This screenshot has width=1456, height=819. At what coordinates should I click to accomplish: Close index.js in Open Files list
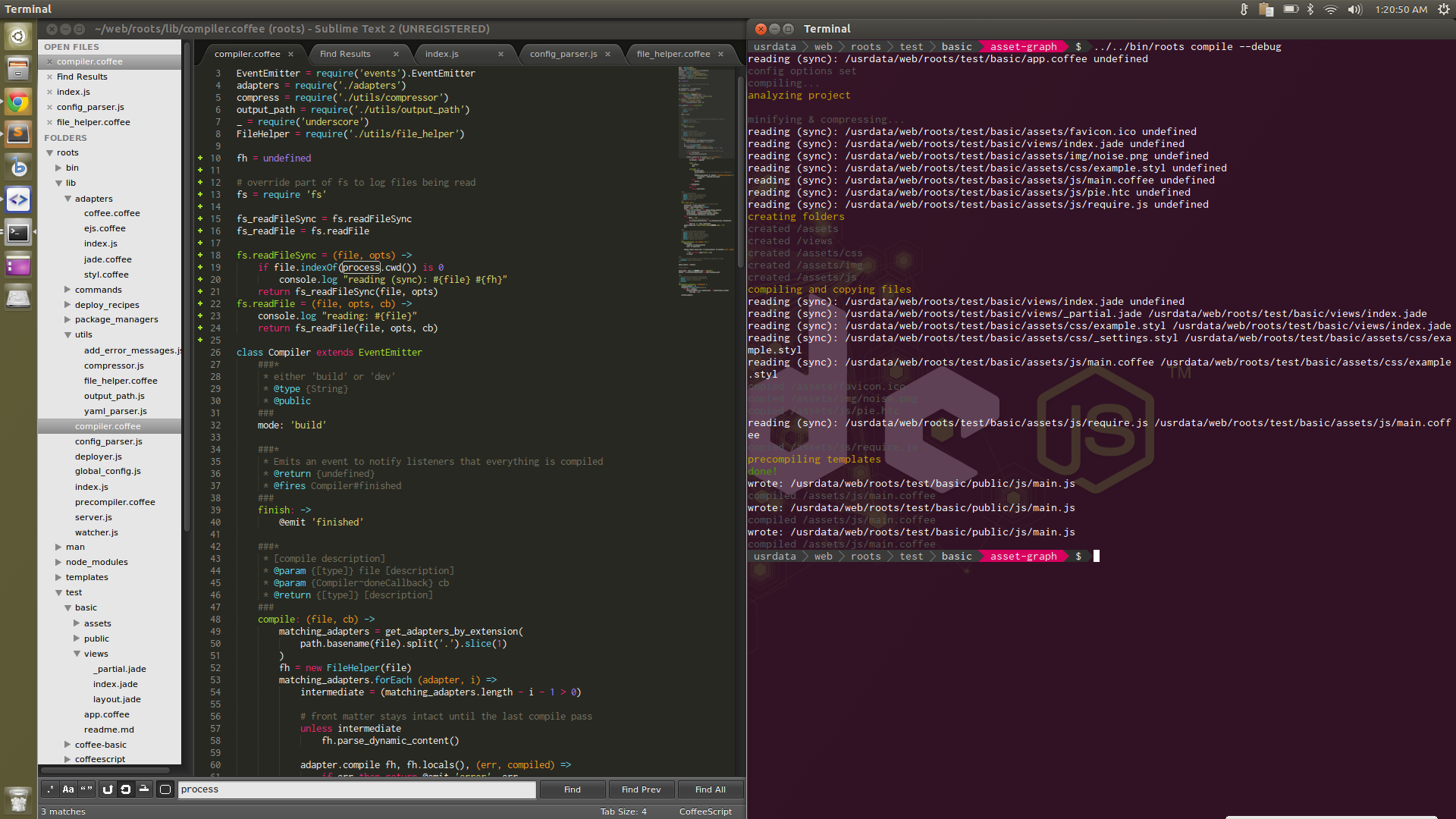[x=49, y=92]
